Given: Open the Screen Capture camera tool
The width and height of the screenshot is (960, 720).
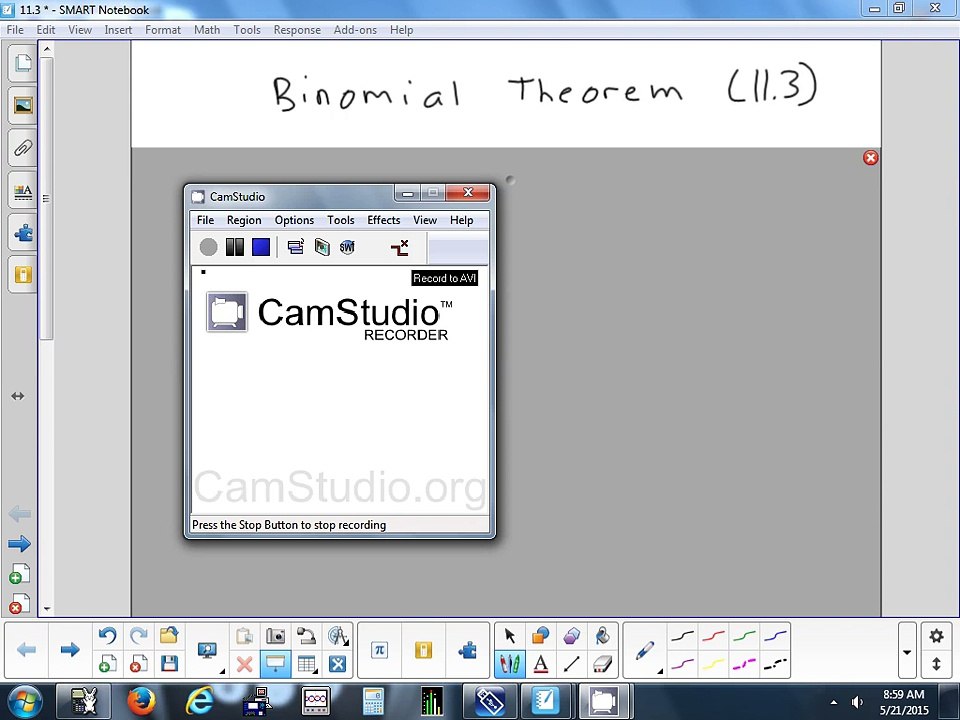Looking at the screenshot, I should [x=276, y=636].
